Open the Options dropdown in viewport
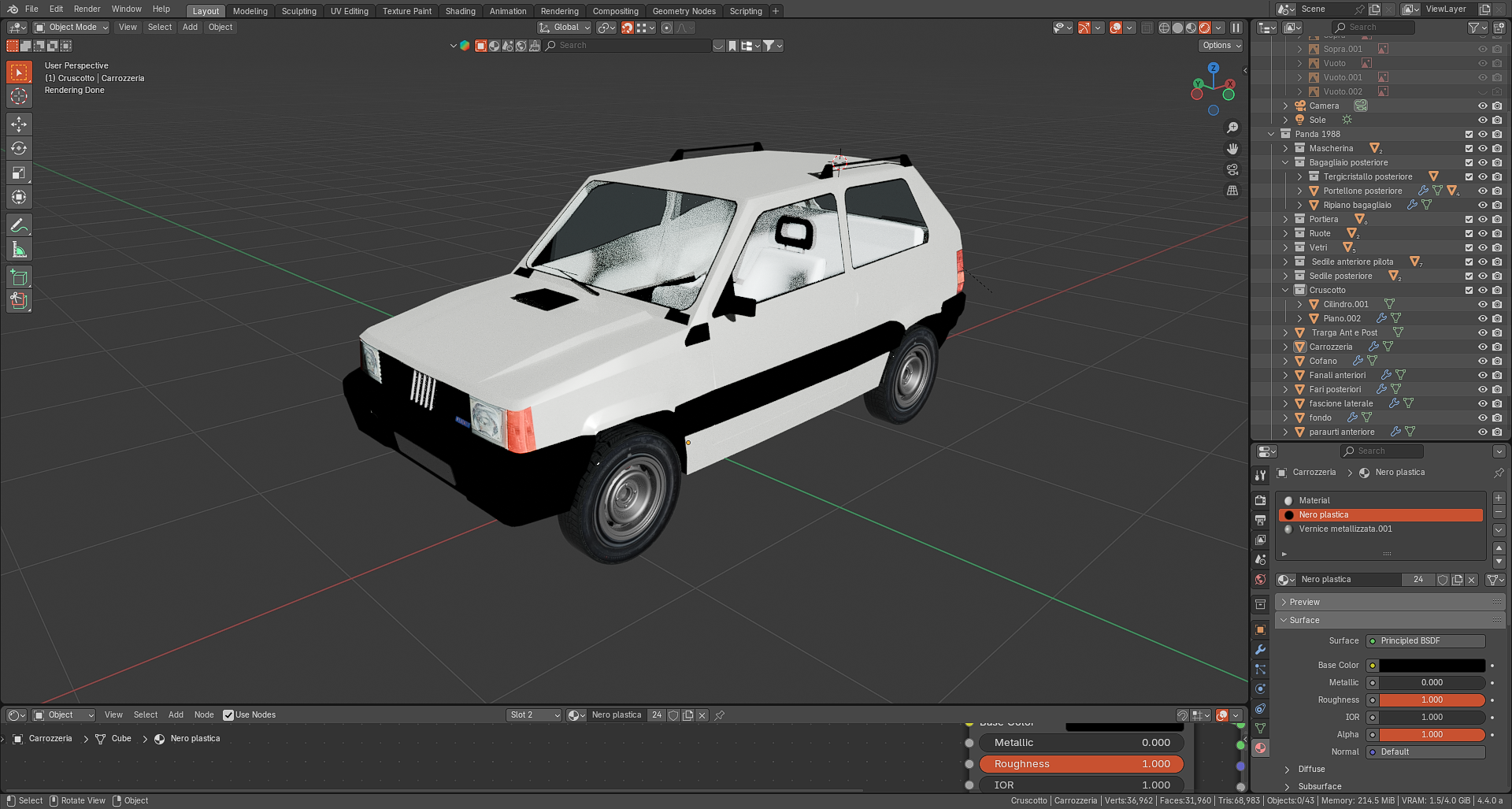Screen dimensions: 1512x809 tap(1221, 46)
